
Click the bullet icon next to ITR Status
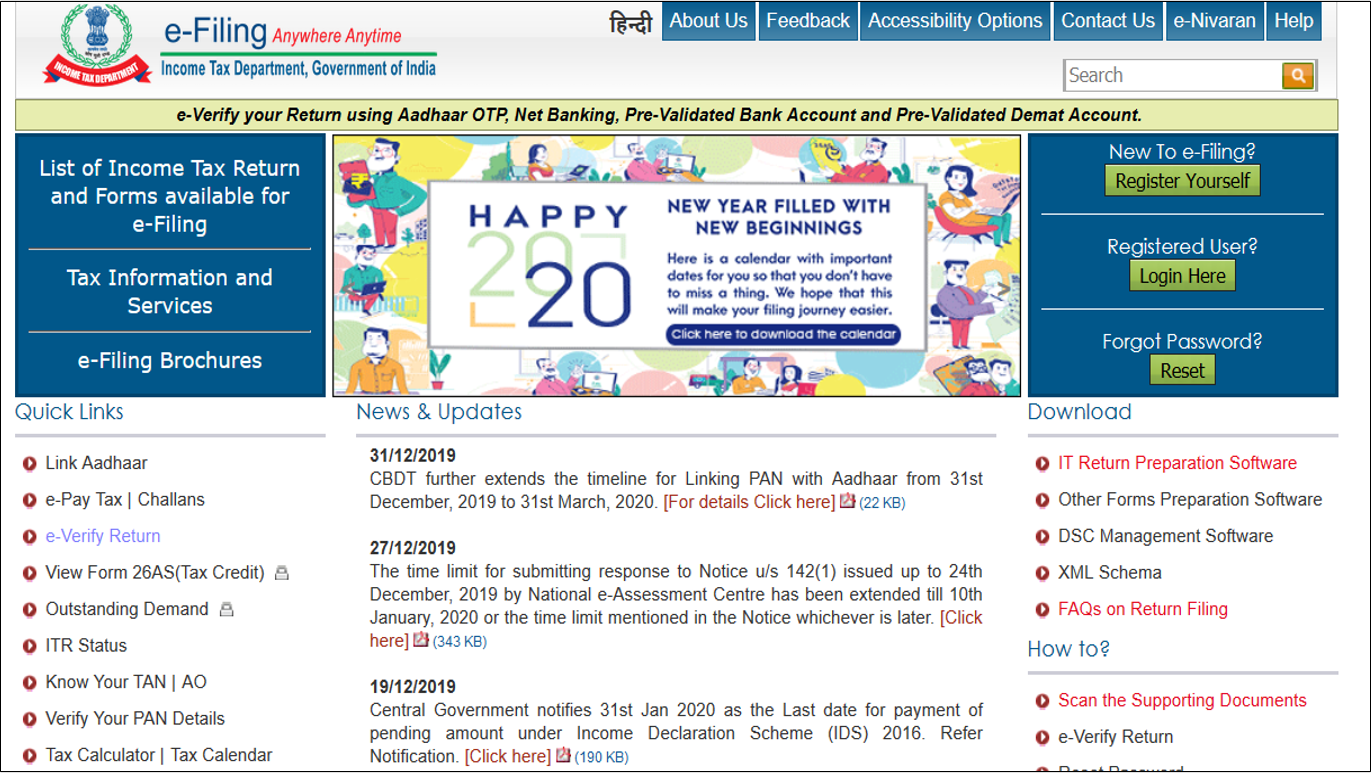click(x=29, y=646)
